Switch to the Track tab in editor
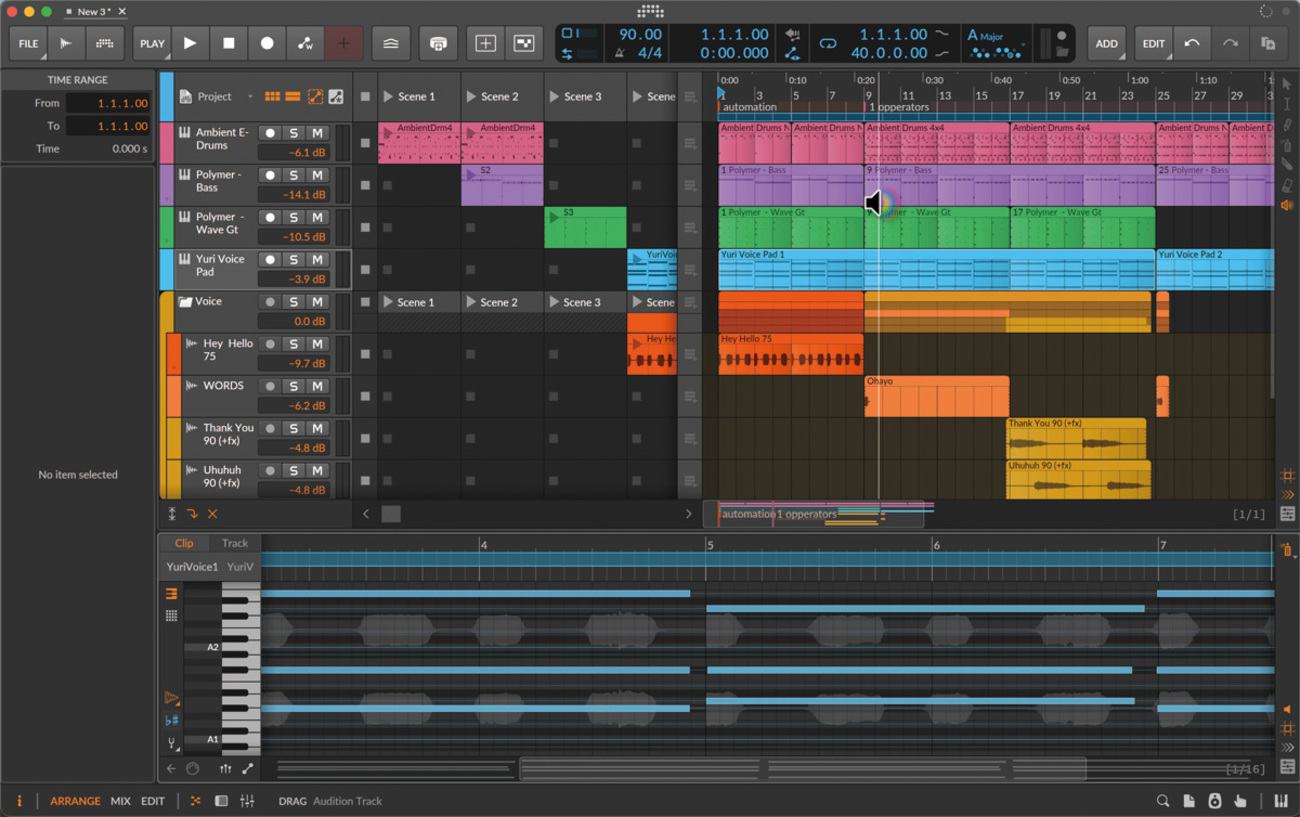 pos(235,543)
